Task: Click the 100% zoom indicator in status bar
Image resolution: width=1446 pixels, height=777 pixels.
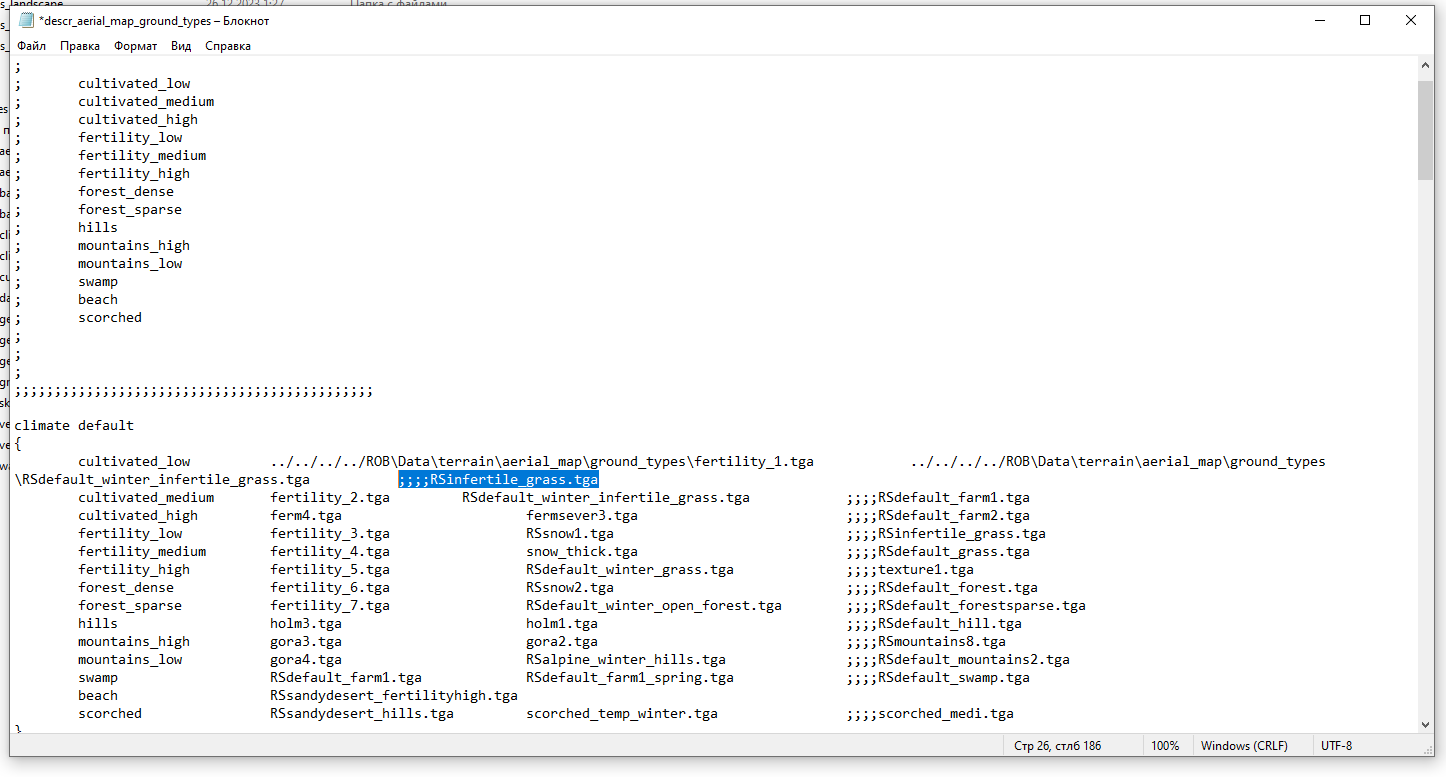Action: [x=1164, y=746]
